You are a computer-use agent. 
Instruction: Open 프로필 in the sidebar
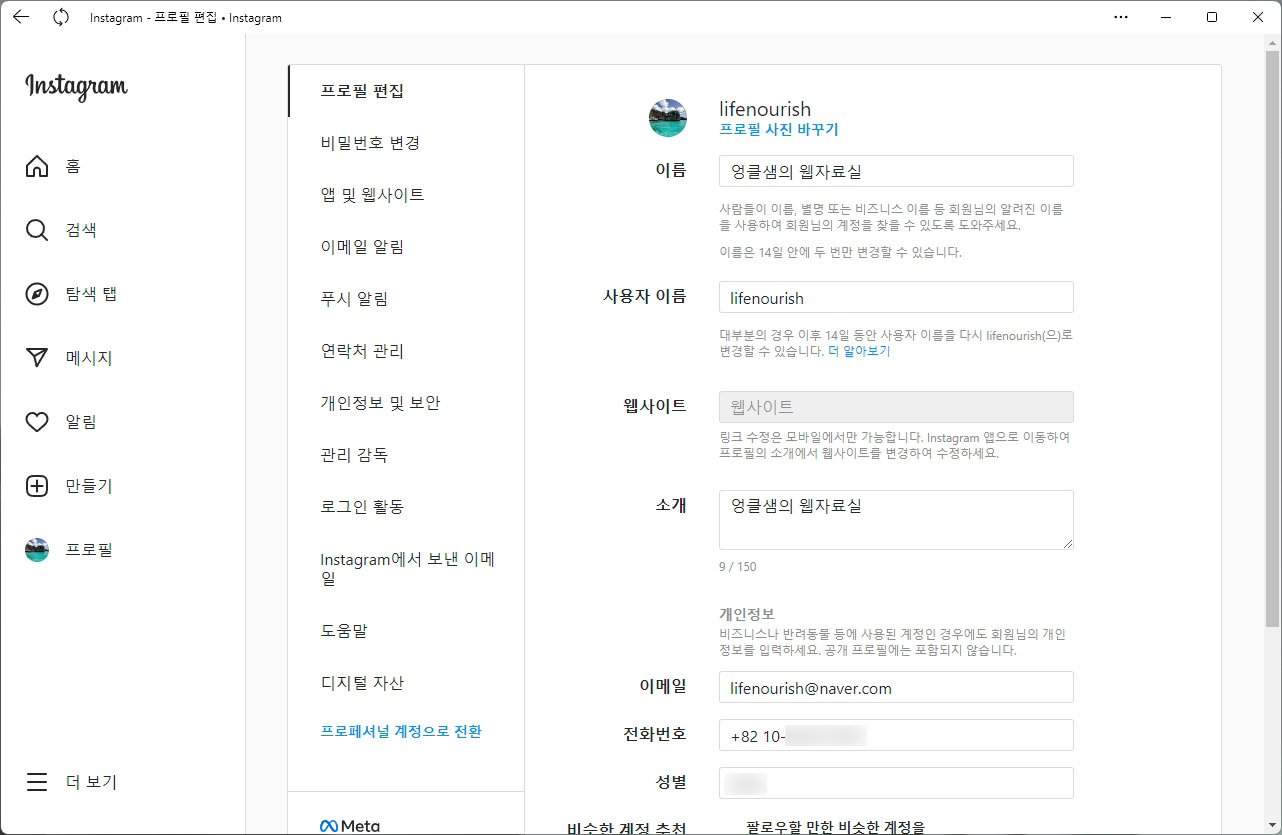point(89,550)
